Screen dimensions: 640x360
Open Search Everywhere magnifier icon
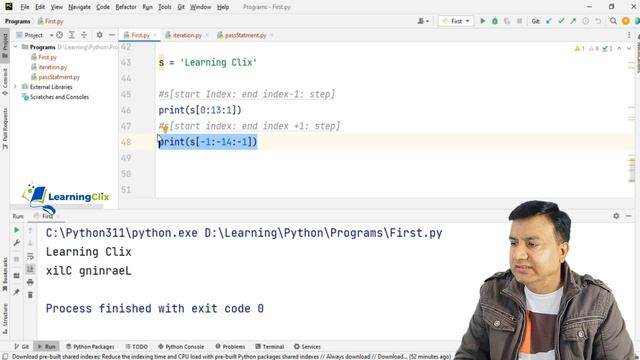613,21
